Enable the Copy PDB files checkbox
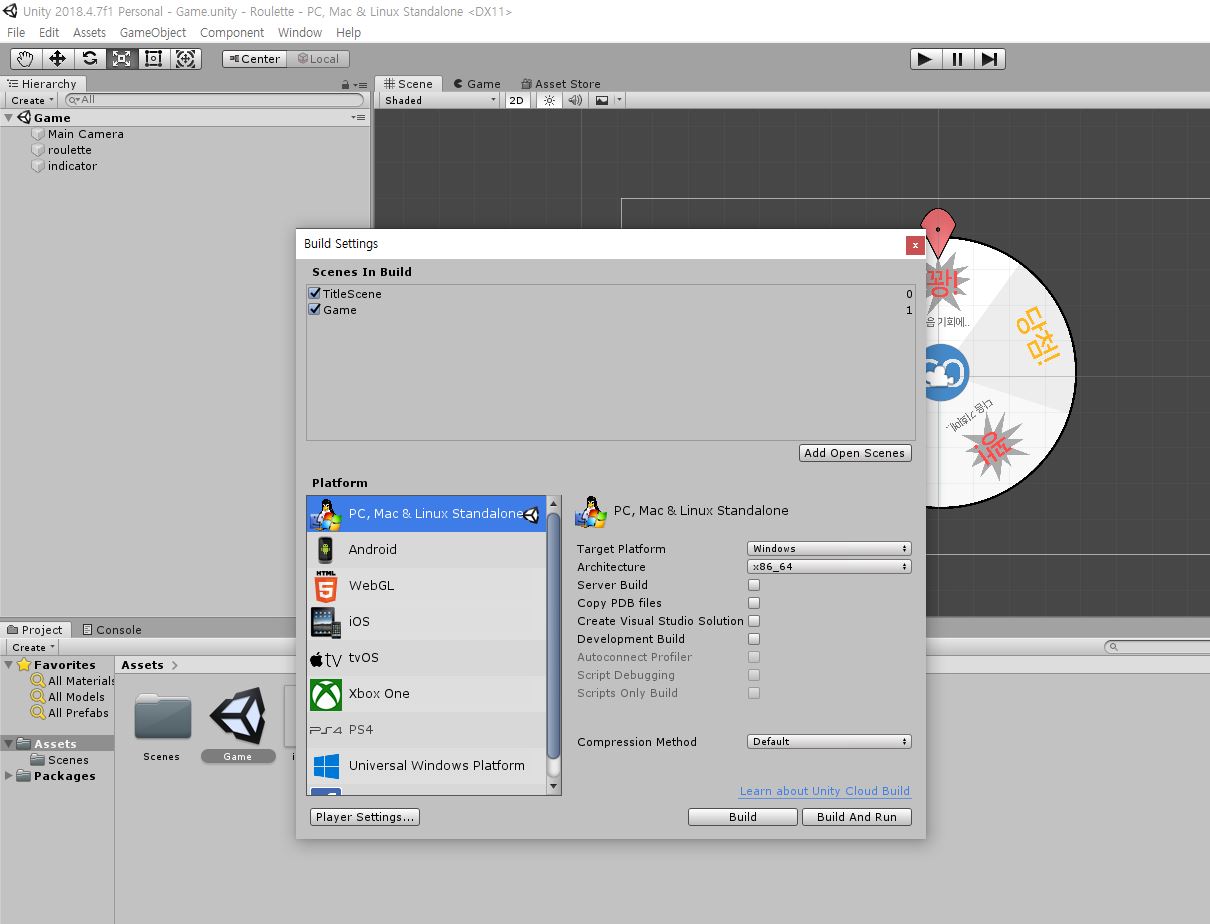The image size is (1210, 924). point(754,603)
